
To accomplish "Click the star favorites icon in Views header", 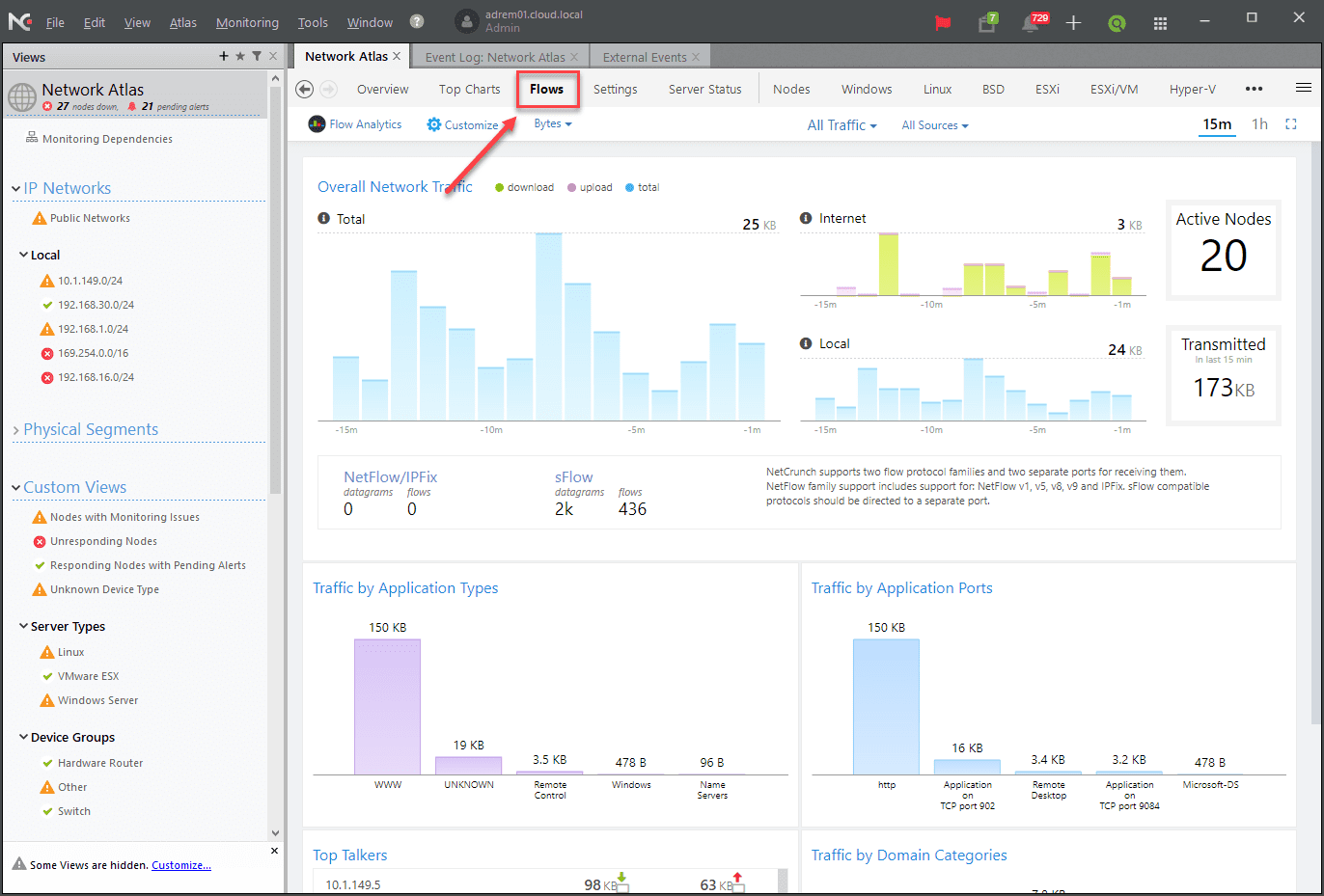I will click(x=240, y=56).
